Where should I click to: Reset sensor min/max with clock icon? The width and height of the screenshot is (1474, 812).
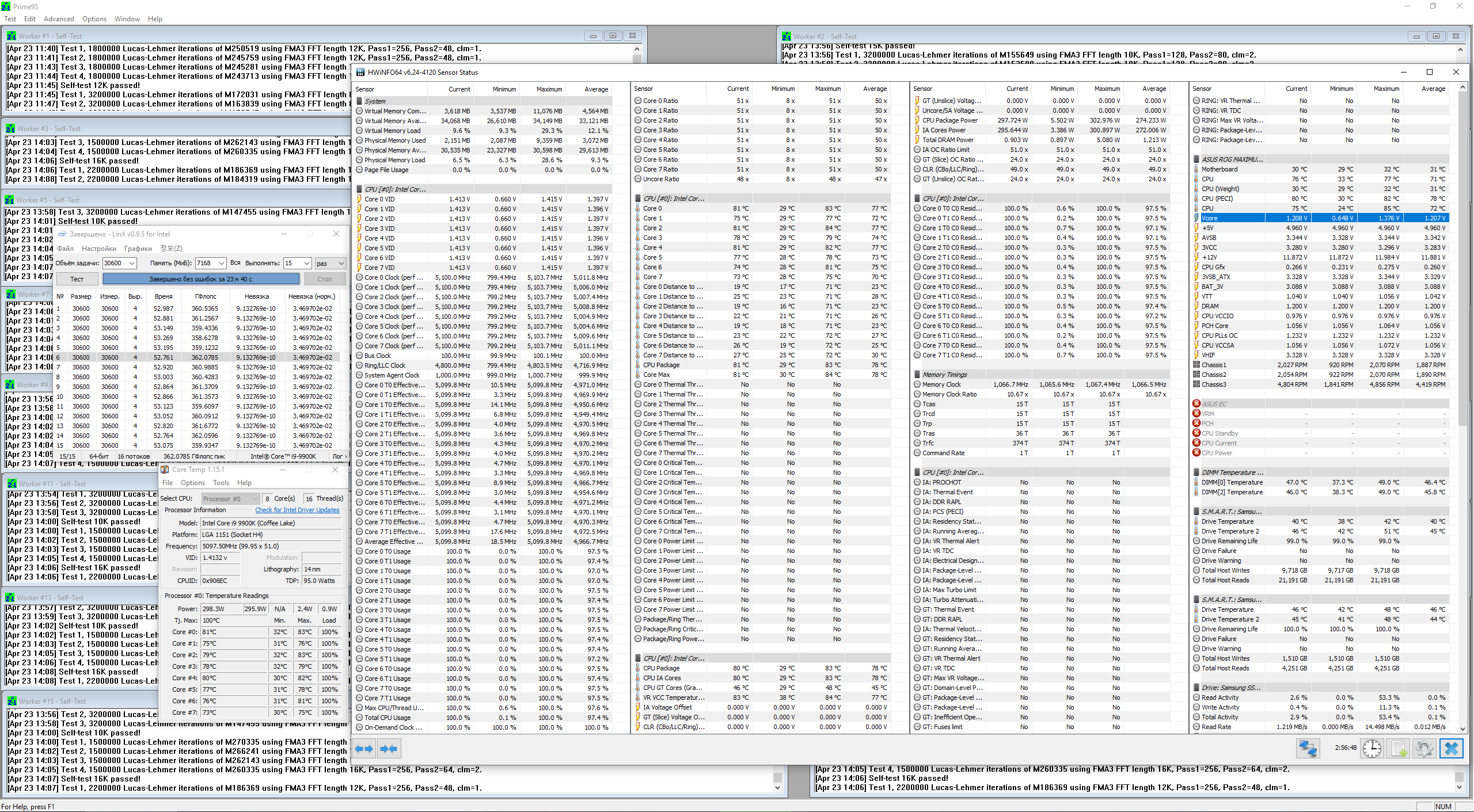point(1373,749)
